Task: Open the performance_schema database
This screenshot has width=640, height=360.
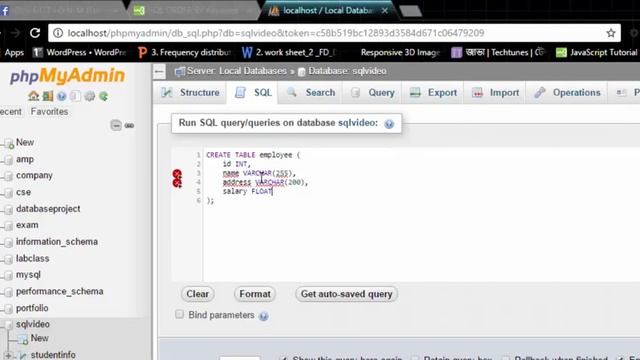Action: [x=60, y=291]
